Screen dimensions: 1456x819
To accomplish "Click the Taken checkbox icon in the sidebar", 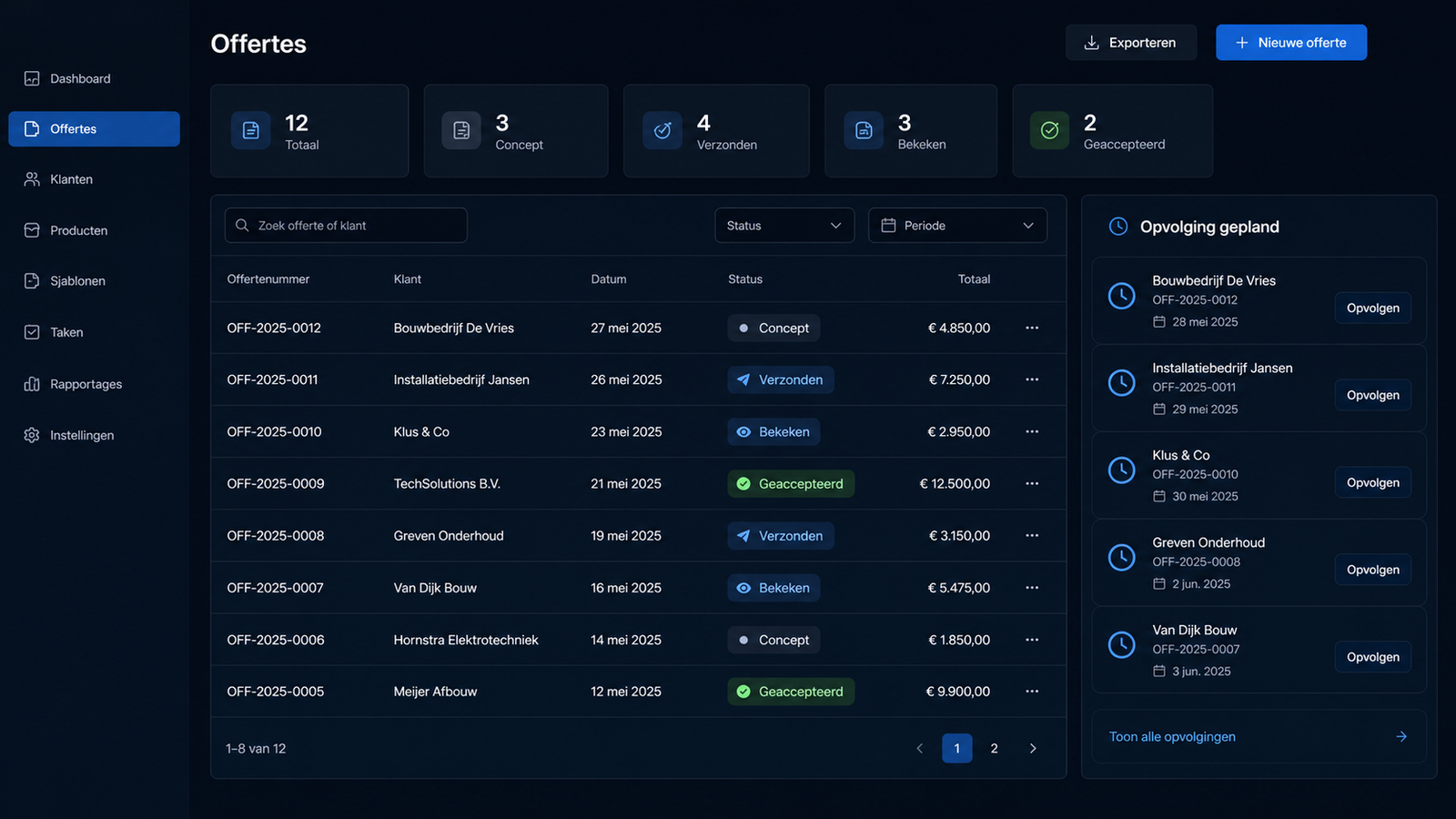I will point(32,332).
